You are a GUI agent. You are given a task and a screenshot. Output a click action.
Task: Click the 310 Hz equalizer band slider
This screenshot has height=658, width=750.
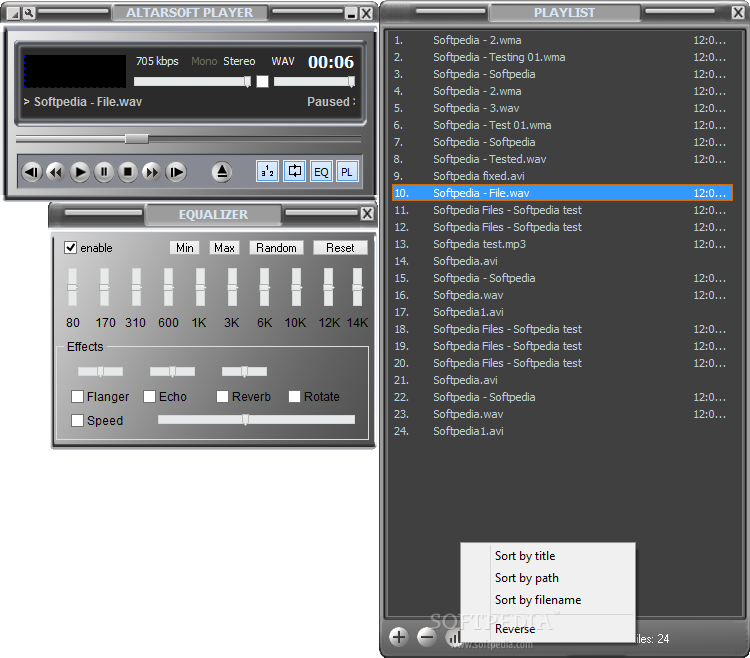tap(136, 287)
